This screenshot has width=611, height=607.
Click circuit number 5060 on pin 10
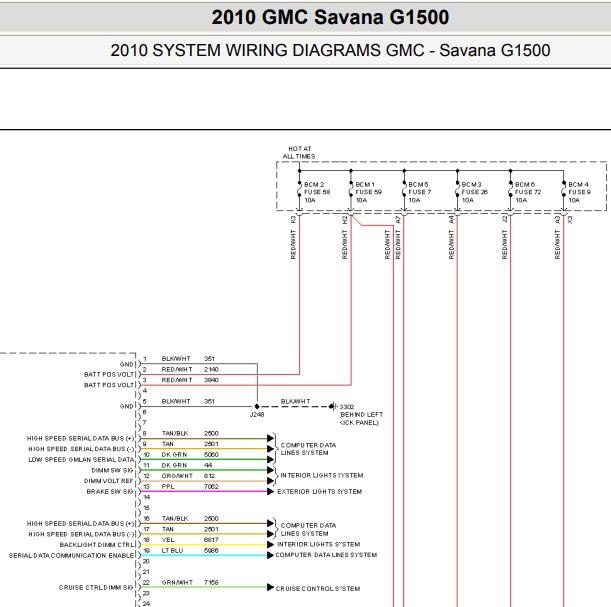tap(211, 455)
